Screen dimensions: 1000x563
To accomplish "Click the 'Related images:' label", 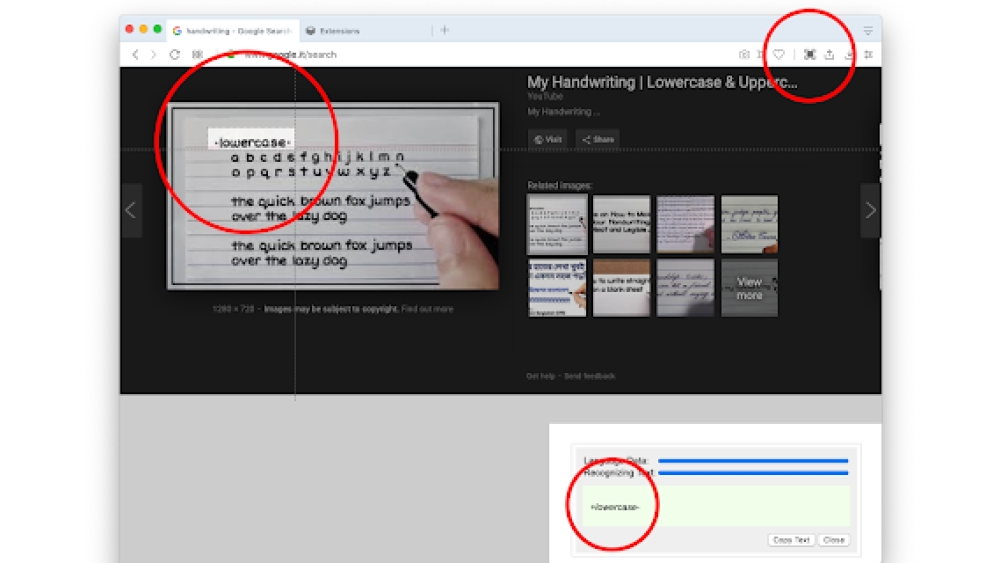I will 559,186.
